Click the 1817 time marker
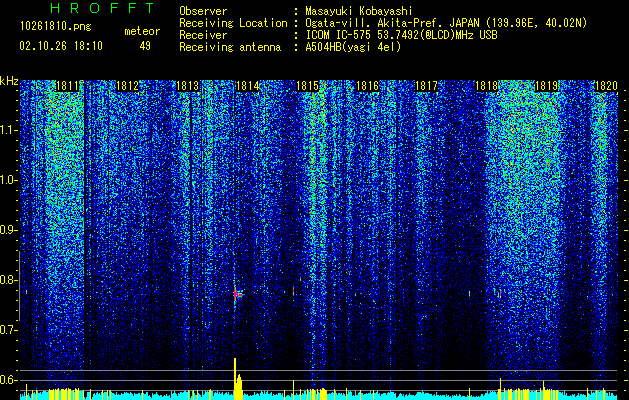629x400 pixels. [426, 86]
